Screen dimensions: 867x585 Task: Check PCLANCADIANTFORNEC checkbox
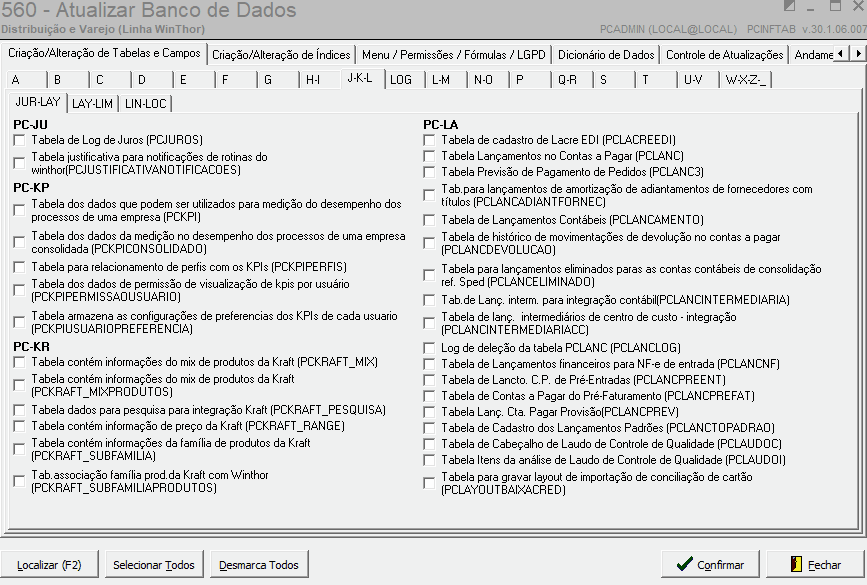[x=429, y=195]
